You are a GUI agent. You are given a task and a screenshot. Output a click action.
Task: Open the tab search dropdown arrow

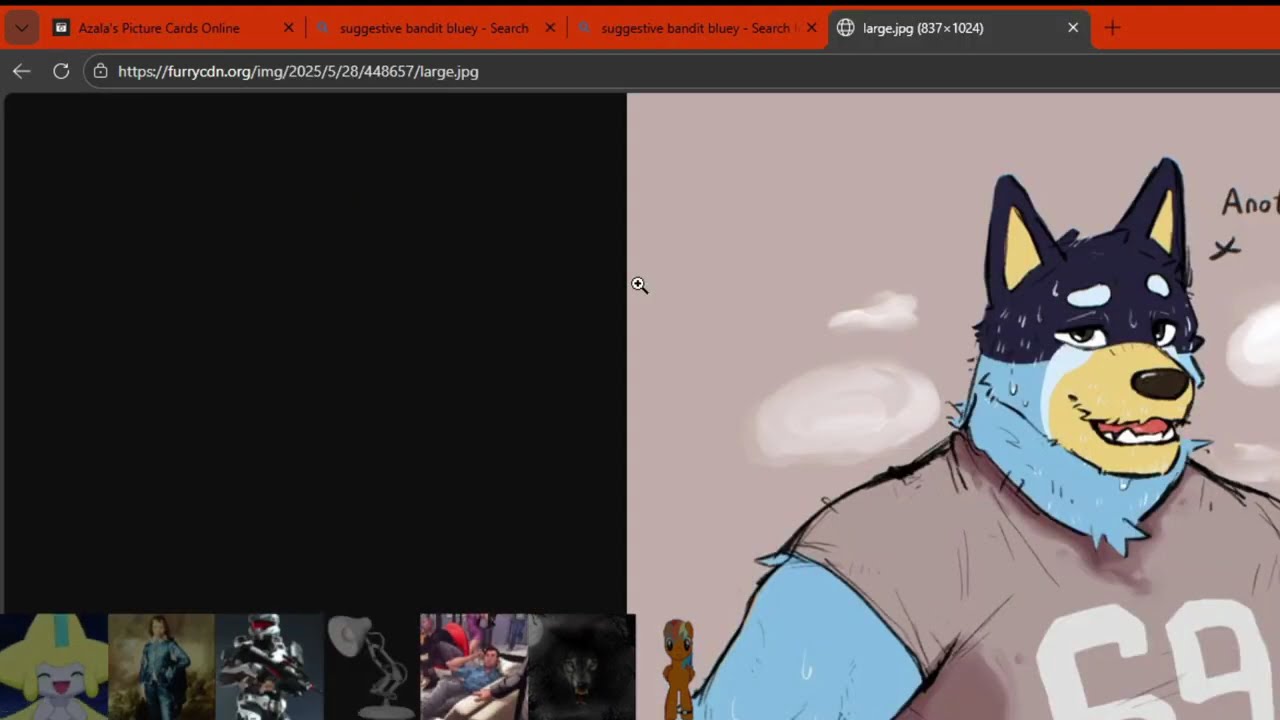click(21, 28)
